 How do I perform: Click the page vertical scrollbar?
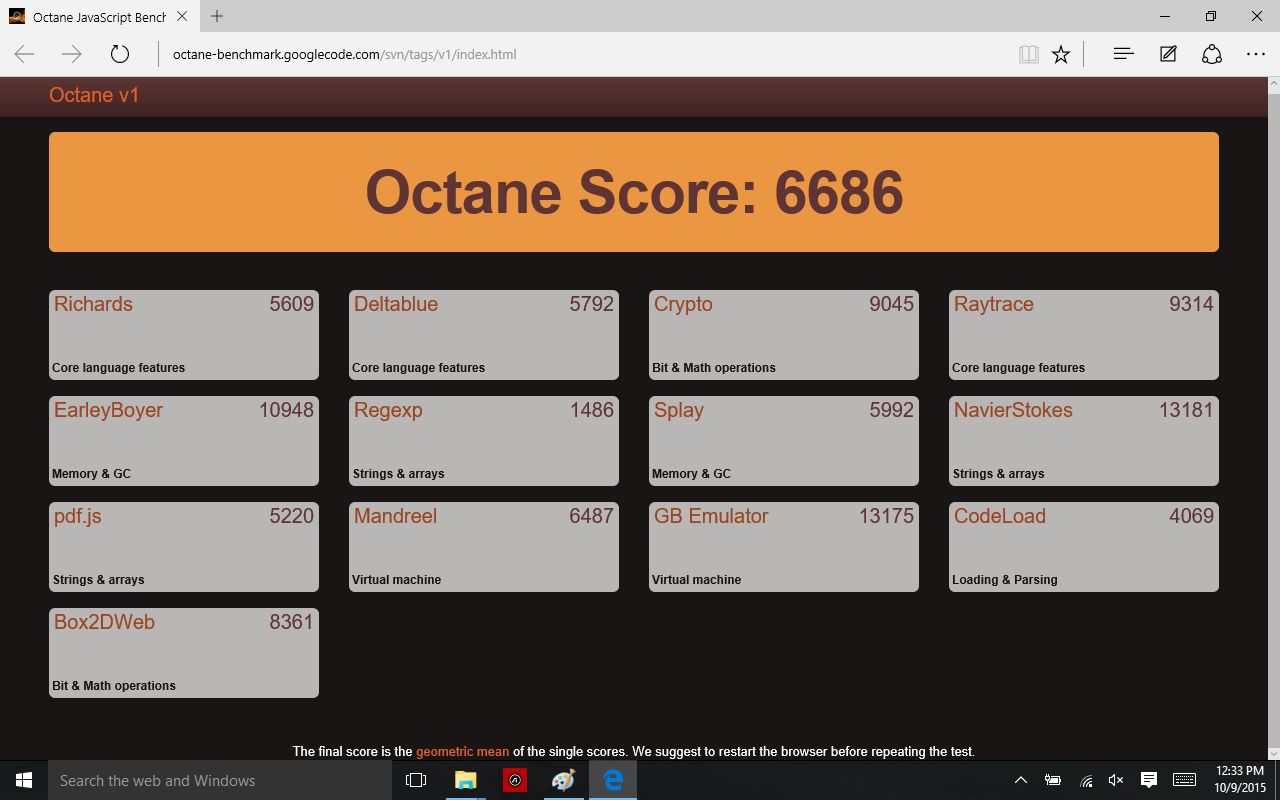pyautogui.click(x=1274, y=420)
